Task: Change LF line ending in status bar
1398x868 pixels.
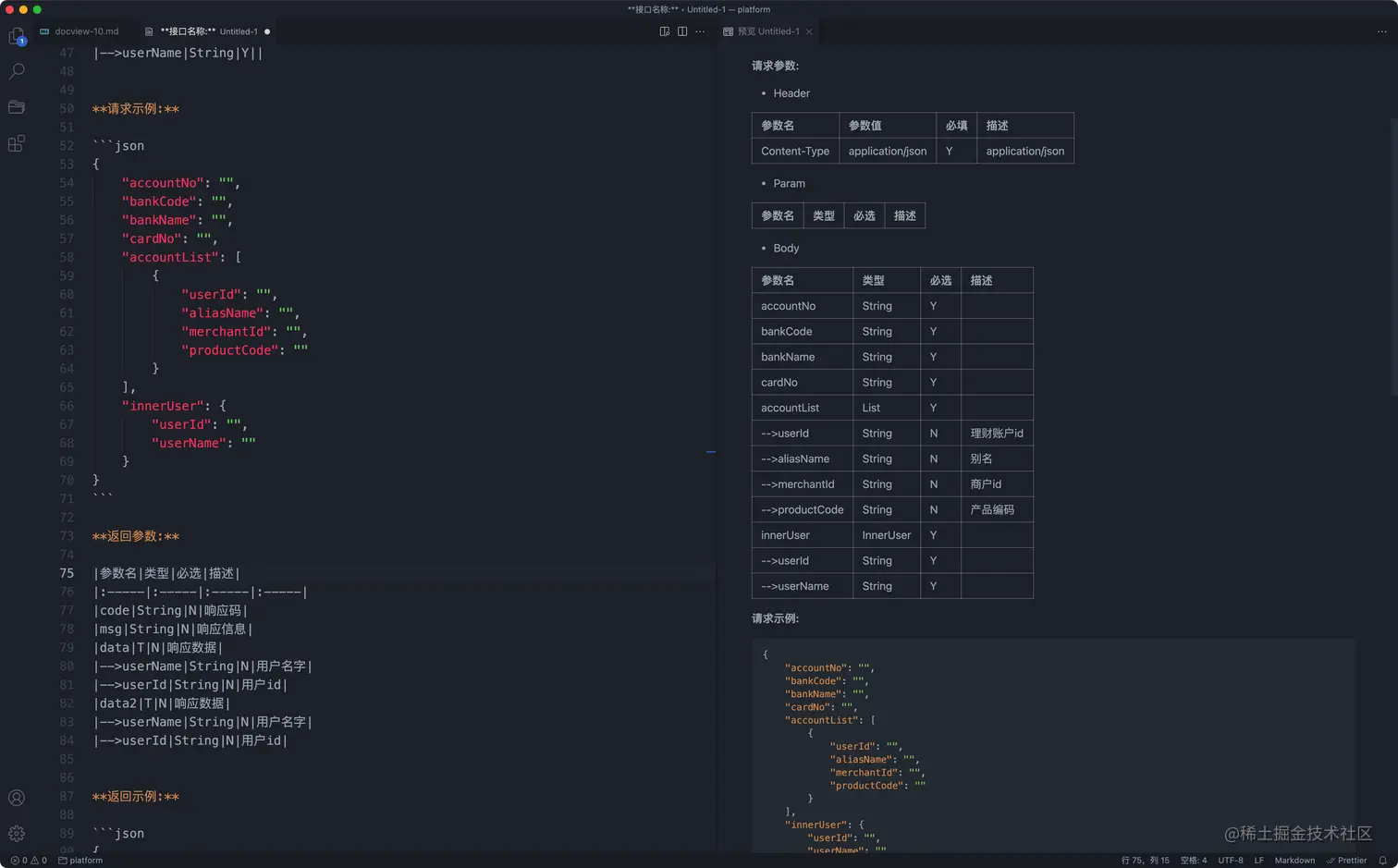Action: click(1258, 861)
